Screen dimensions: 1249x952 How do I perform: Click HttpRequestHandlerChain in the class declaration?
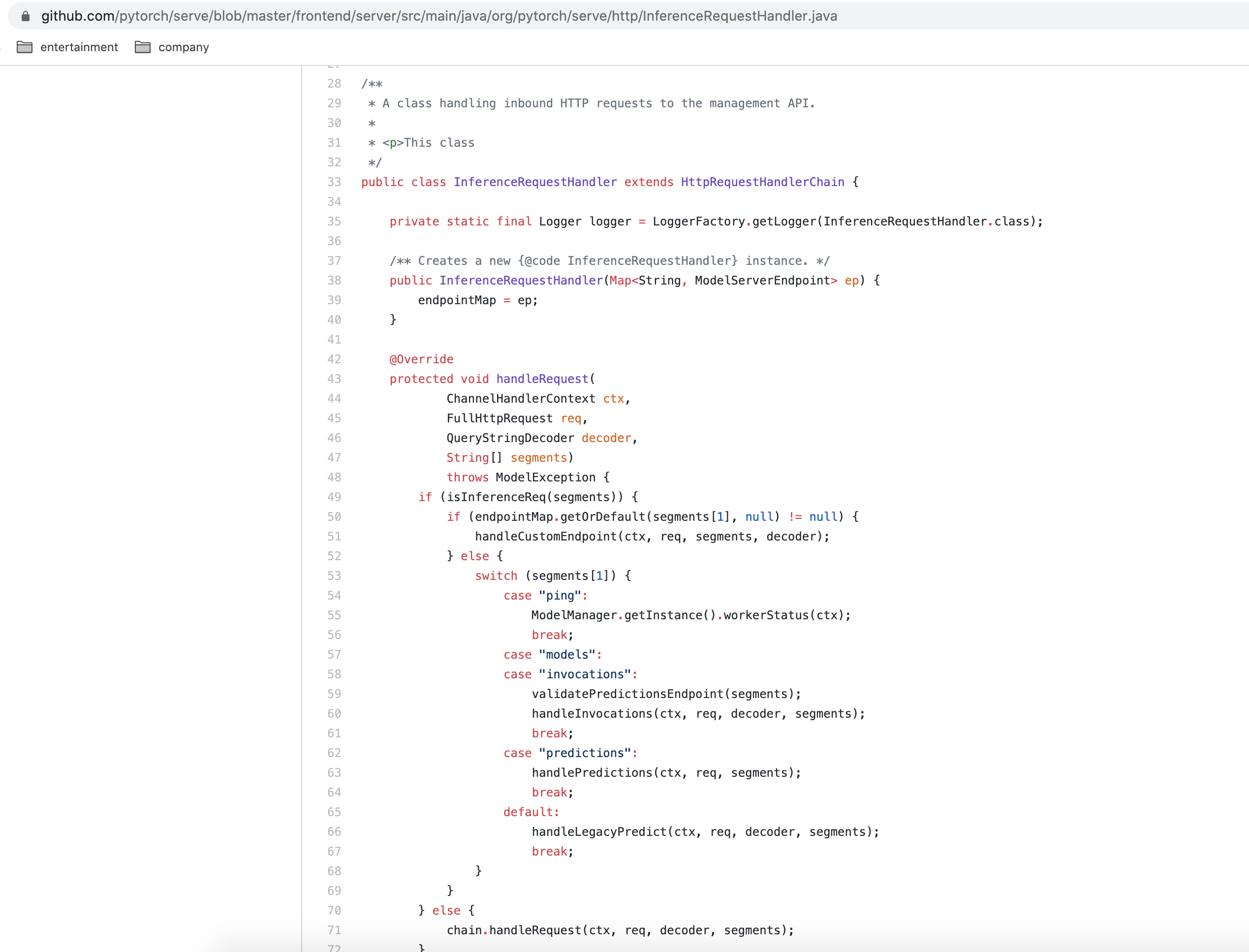pos(761,182)
